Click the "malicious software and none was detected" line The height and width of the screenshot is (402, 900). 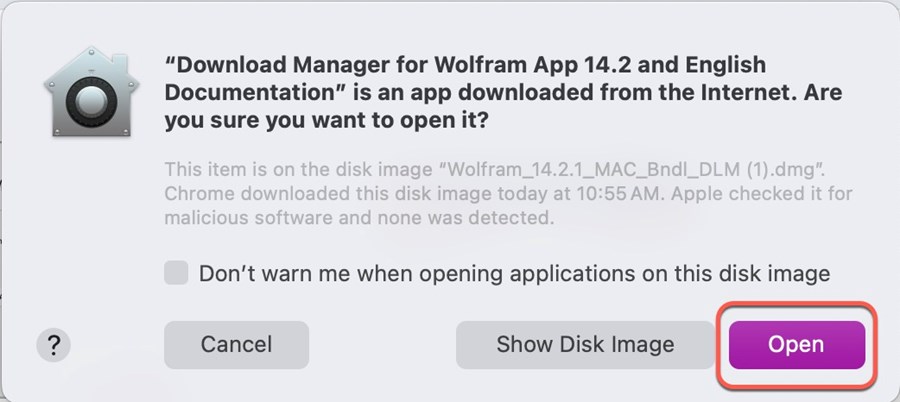coord(359,218)
